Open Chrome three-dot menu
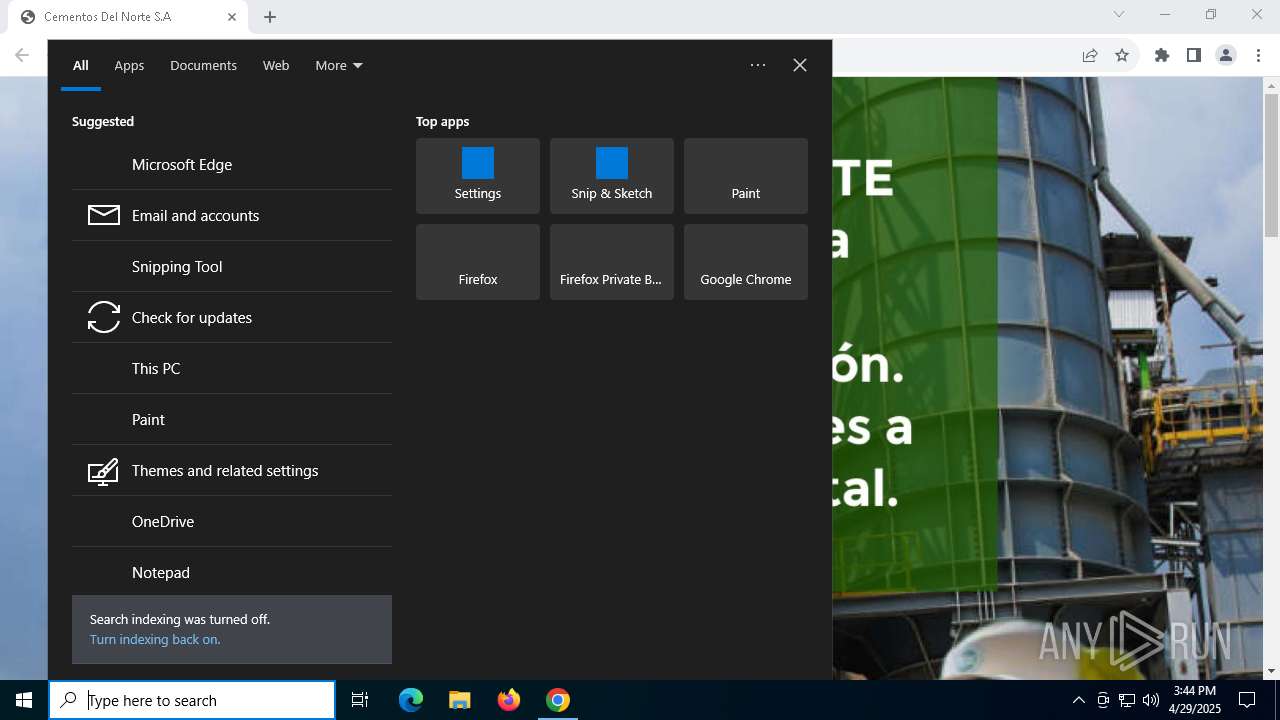This screenshot has height=720, width=1280. tap(1258, 55)
